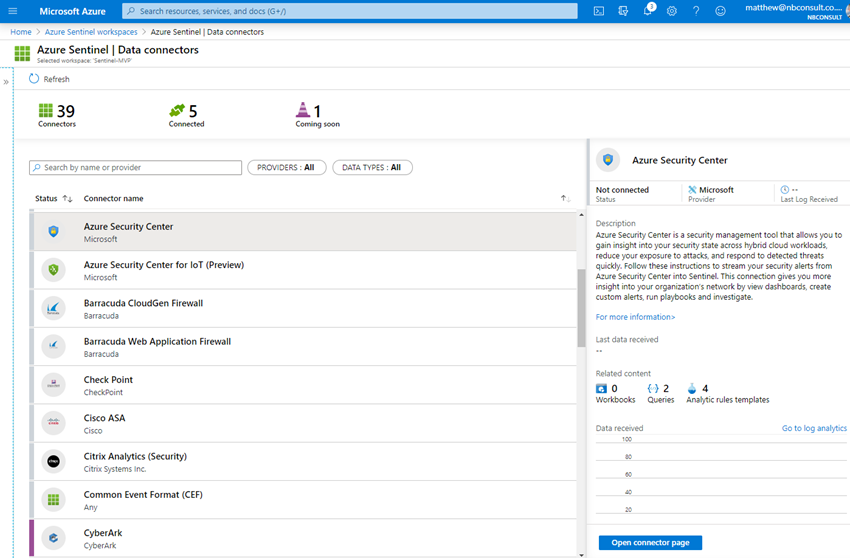This screenshot has height=558, width=850.
Task: Open Cloud Shell from top bar
Action: tap(598, 11)
